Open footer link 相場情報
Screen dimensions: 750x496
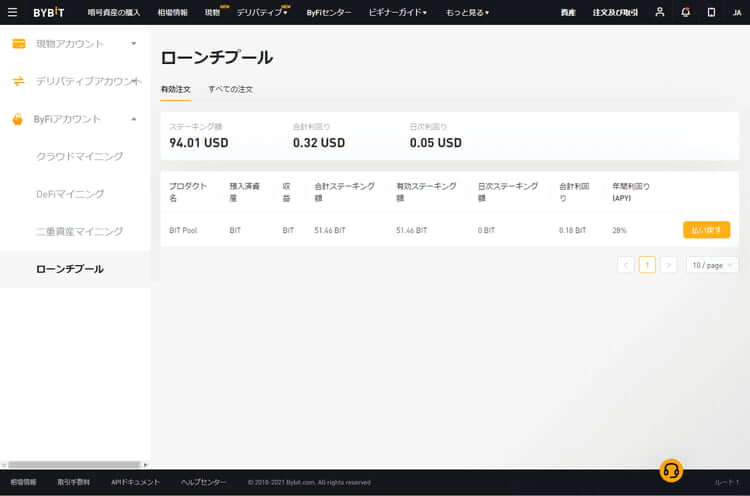[23, 483]
